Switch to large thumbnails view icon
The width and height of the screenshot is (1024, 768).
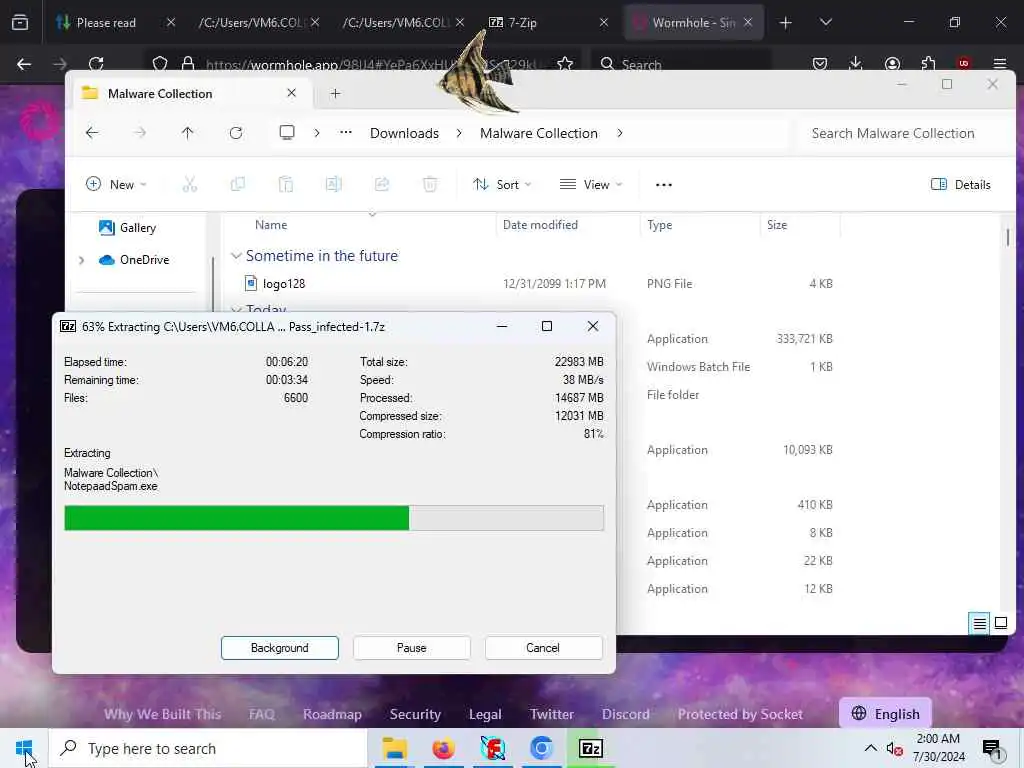tap(1000, 624)
